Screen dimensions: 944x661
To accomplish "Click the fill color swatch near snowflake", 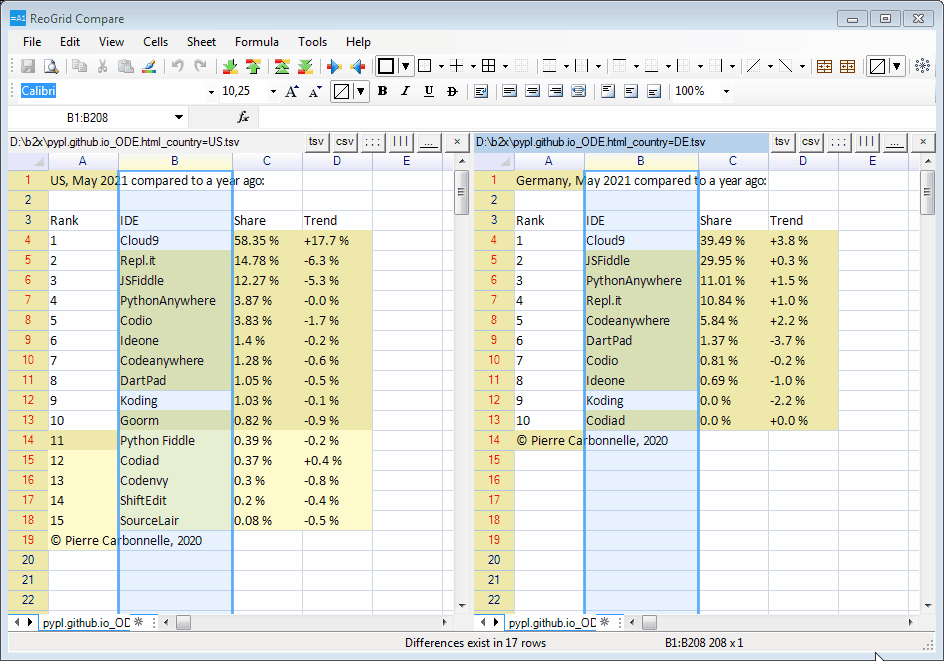I will click(877, 66).
